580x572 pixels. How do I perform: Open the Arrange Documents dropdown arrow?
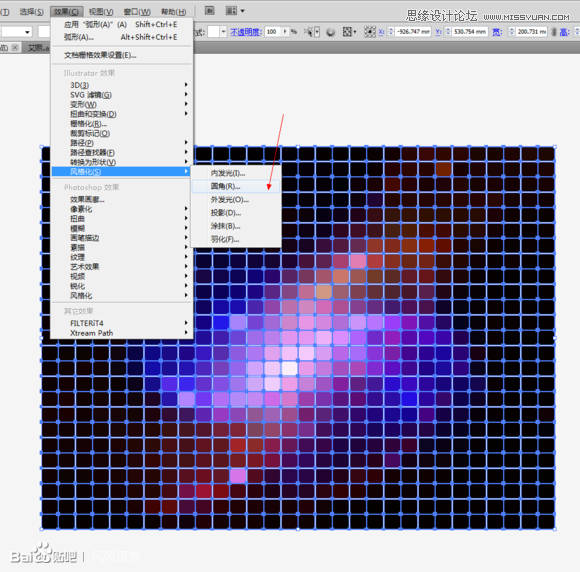pyautogui.click(x=243, y=11)
